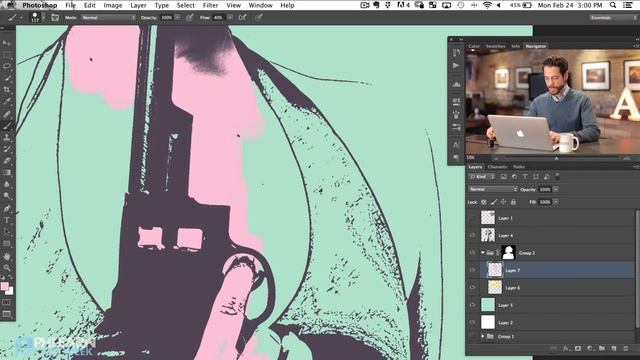Create a new group folder icon

click(602, 349)
